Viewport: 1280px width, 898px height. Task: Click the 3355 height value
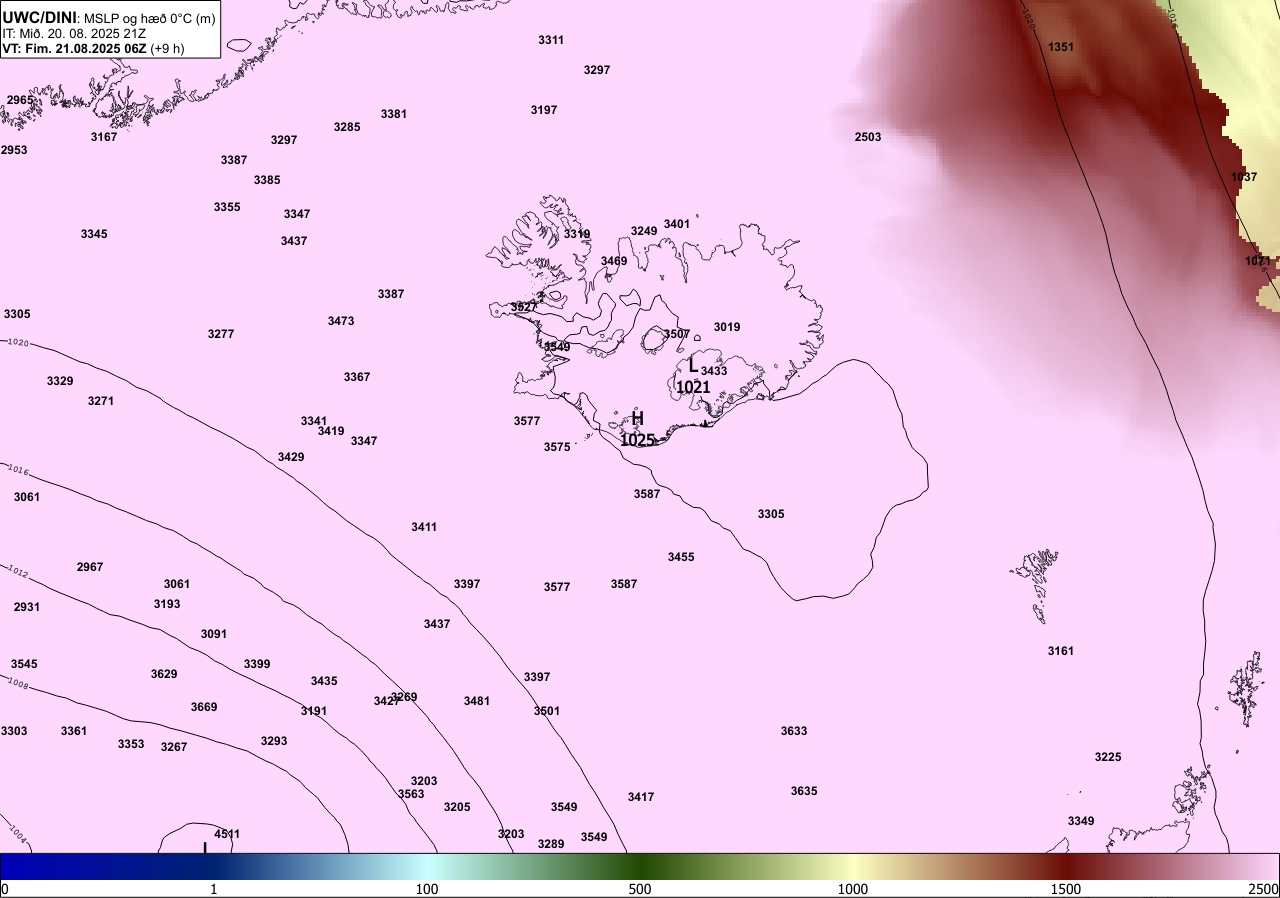(x=227, y=207)
